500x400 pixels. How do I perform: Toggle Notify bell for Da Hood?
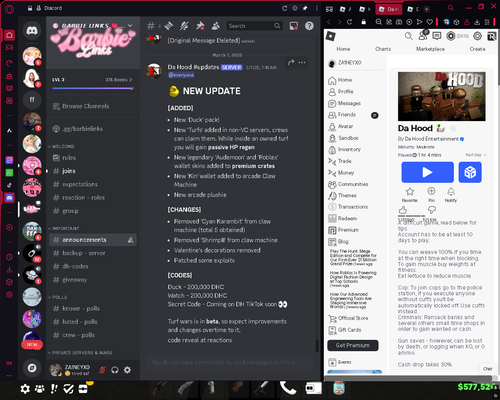pos(451,195)
